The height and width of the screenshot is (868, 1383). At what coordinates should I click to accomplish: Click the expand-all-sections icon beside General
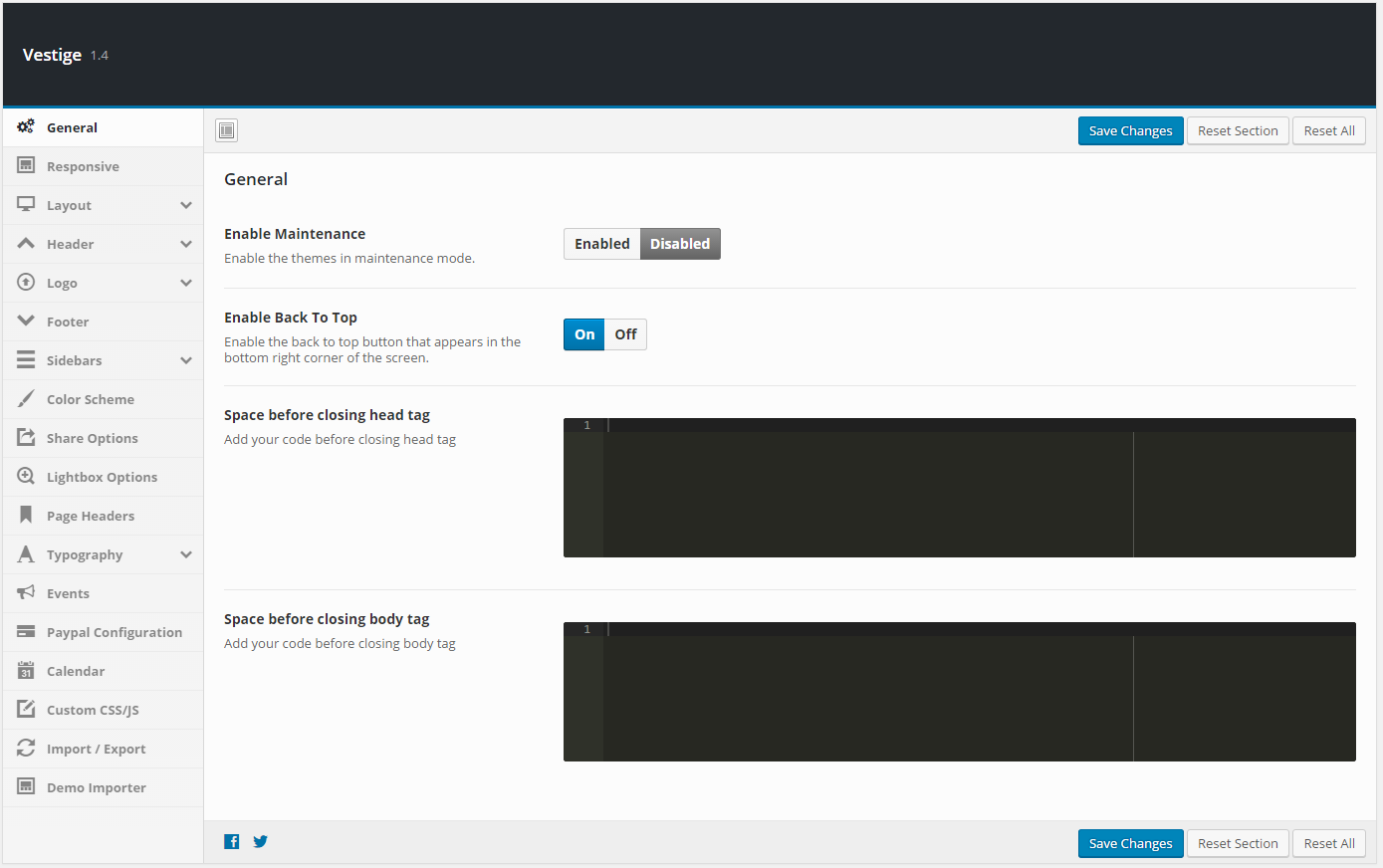click(x=227, y=130)
